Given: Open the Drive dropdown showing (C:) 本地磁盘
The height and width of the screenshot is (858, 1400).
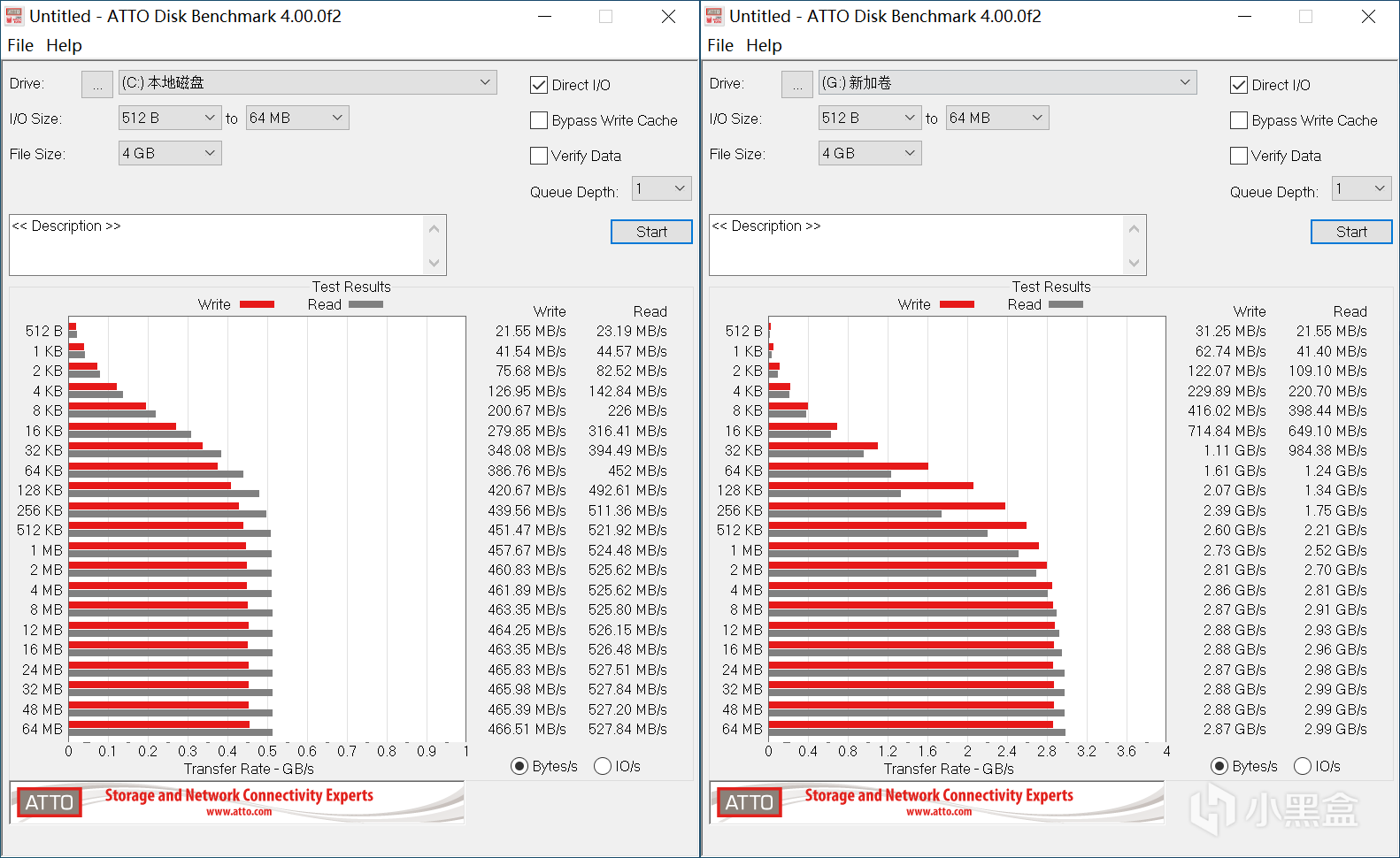Looking at the screenshot, I should click(x=308, y=82).
